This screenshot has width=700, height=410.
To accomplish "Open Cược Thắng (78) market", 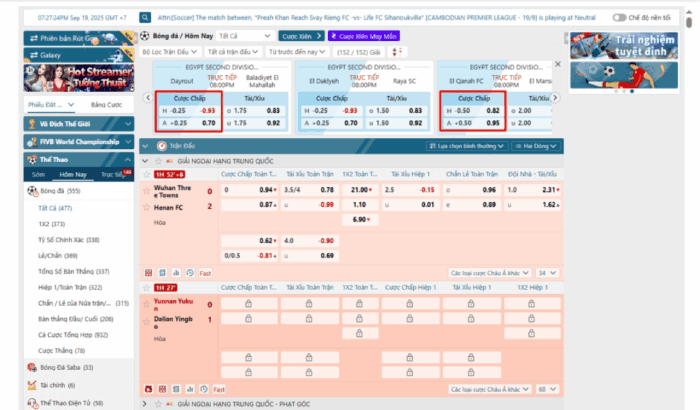I will pos(62,351).
